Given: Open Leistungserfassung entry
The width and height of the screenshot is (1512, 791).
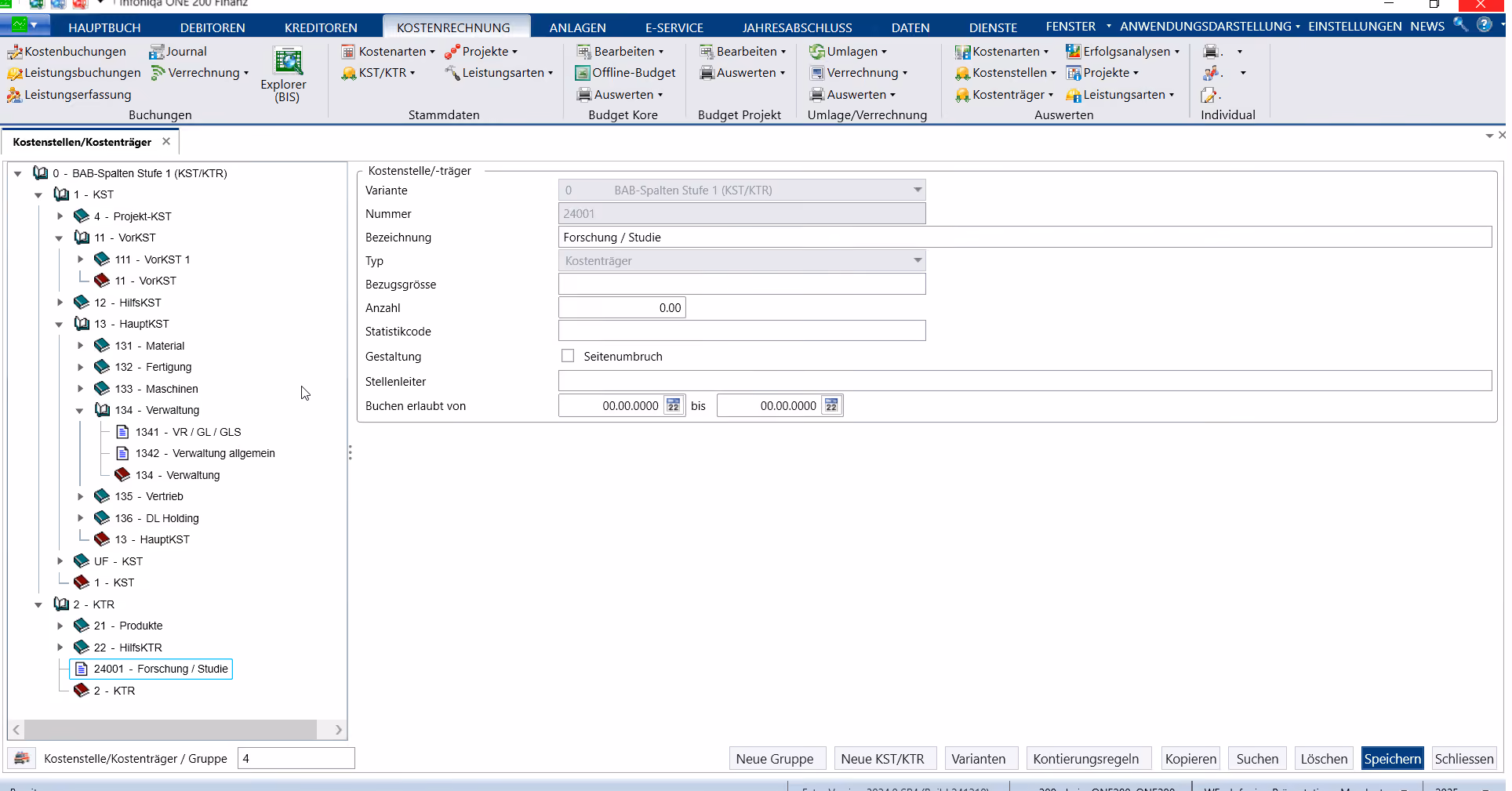Looking at the screenshot, I should (x=69, y=95).
